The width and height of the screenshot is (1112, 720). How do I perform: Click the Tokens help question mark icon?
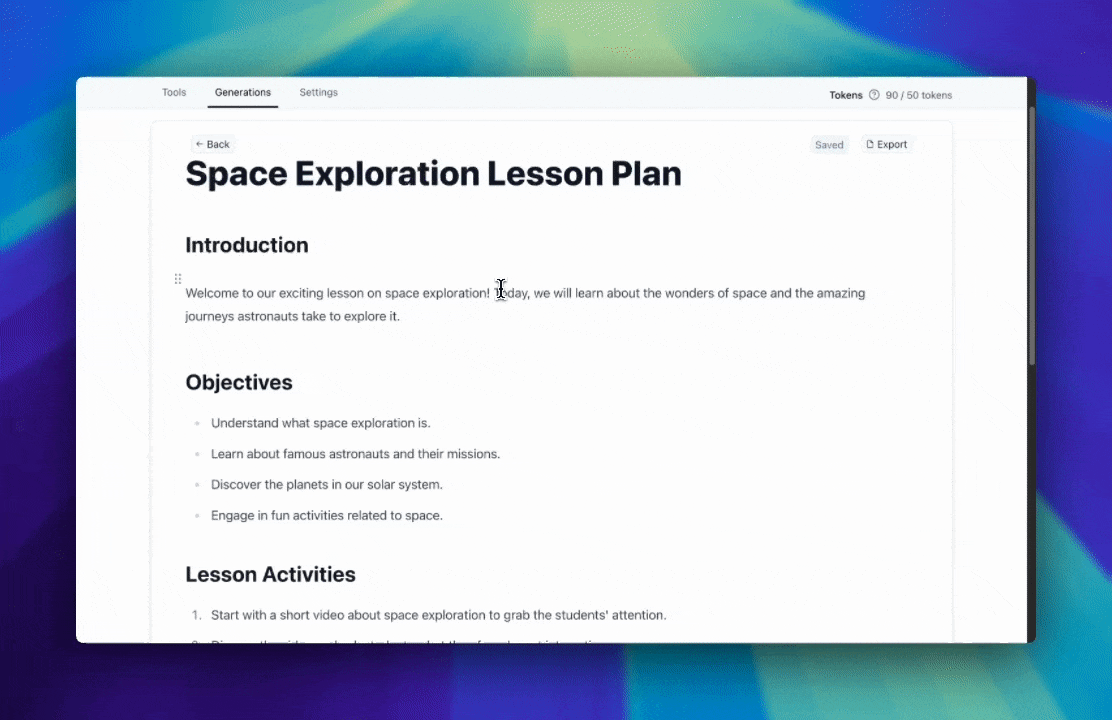(874, 95)
